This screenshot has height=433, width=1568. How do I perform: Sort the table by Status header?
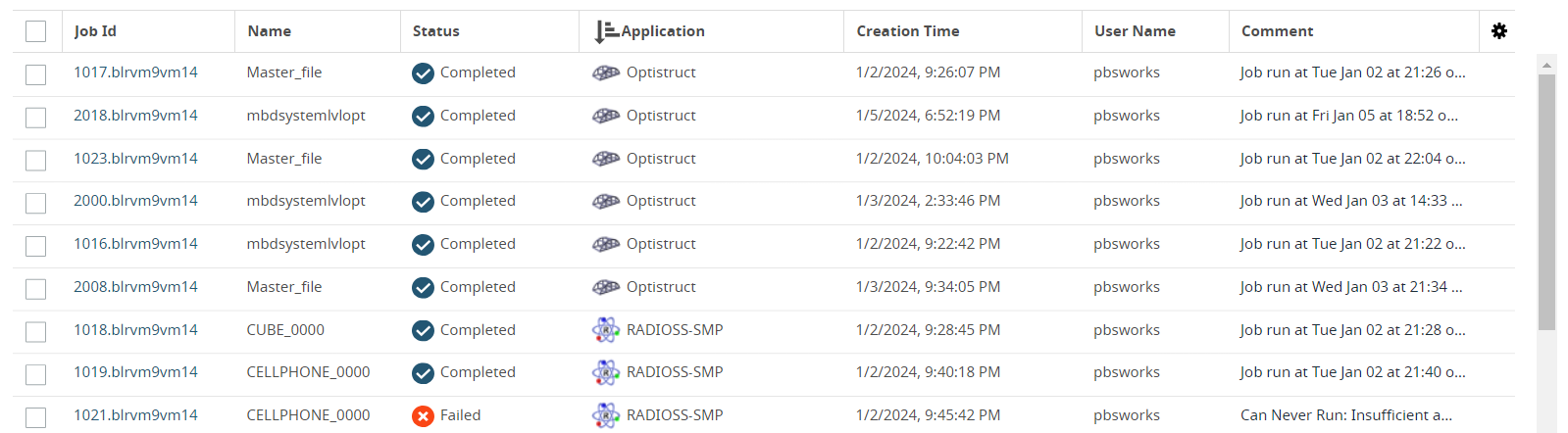(435, 31)
